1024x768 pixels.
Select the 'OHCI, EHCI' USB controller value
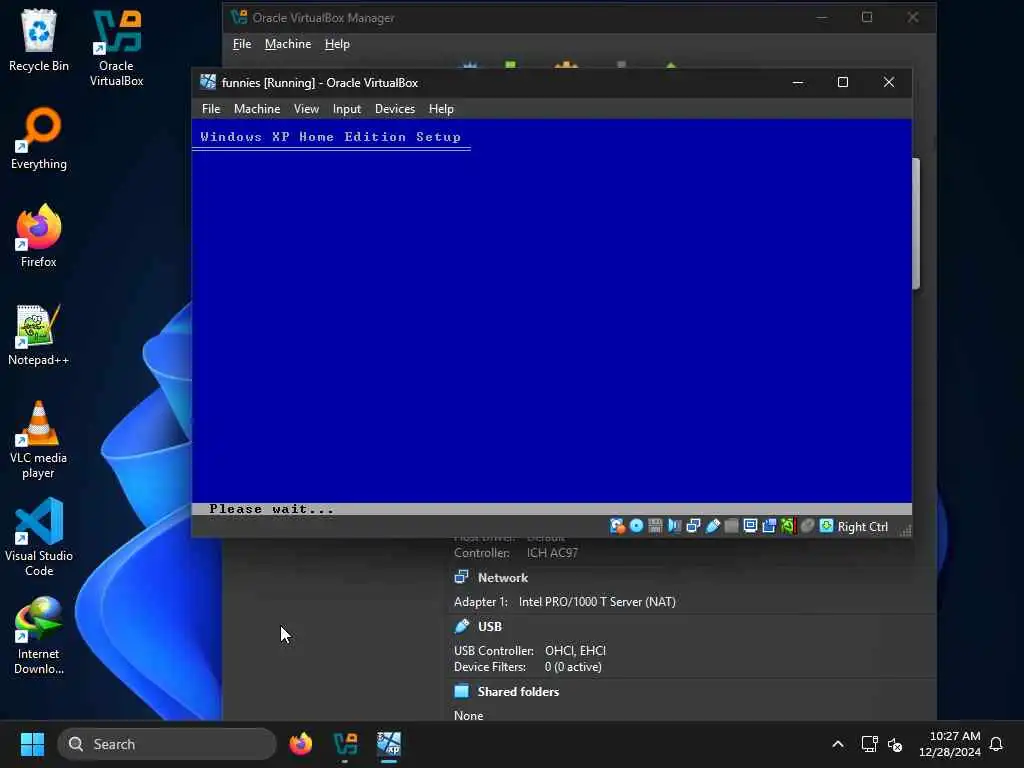pos(575,651)
